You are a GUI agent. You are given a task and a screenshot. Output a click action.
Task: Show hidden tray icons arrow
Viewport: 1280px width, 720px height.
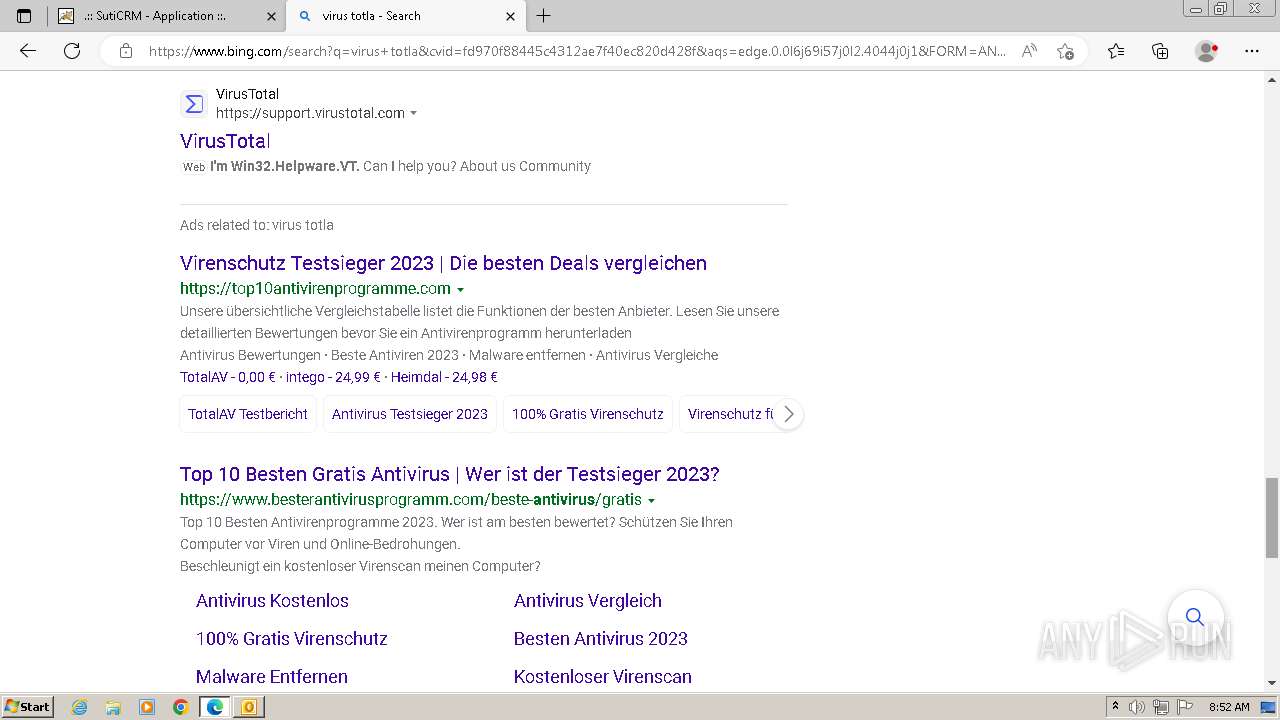click(x=1115, y=707)
